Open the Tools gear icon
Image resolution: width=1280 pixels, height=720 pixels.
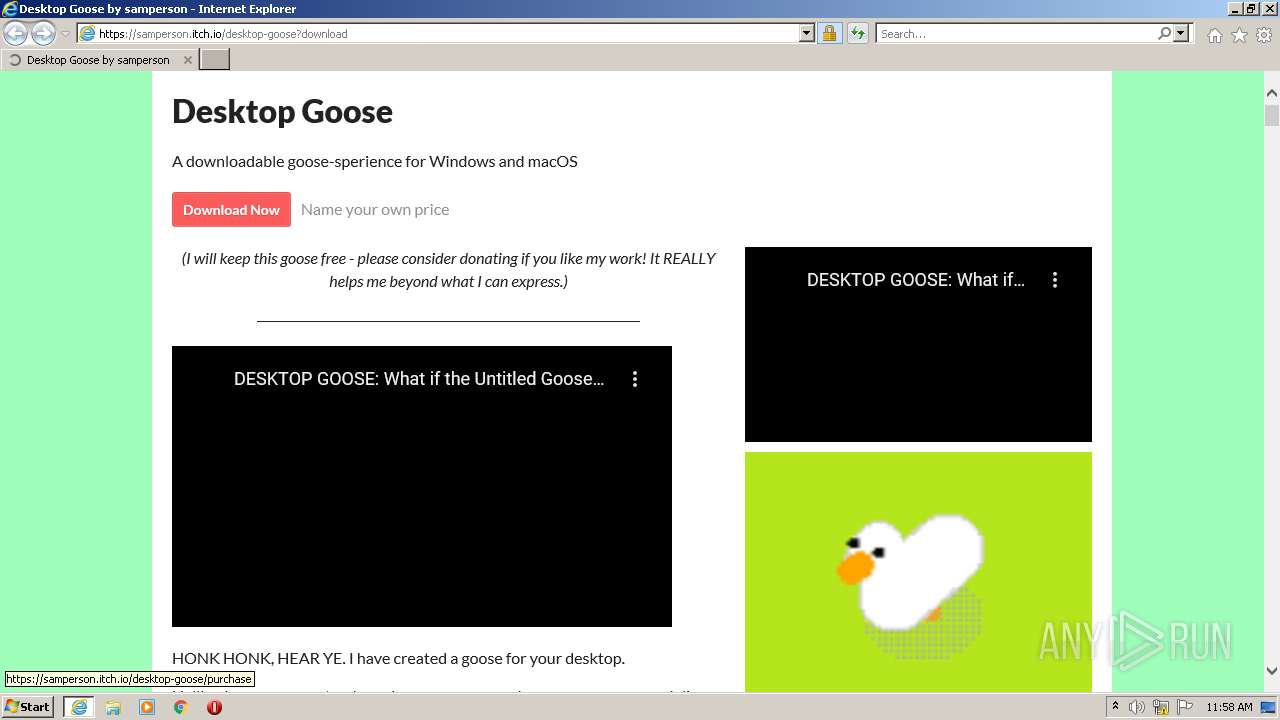[1264, 35]
